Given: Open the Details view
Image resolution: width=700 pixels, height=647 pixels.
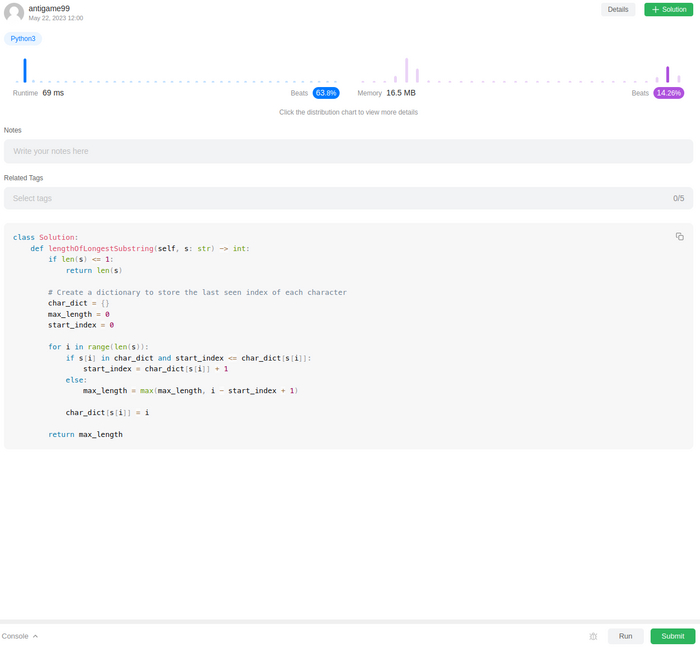Looking at the screenshot, I should 618,9.
